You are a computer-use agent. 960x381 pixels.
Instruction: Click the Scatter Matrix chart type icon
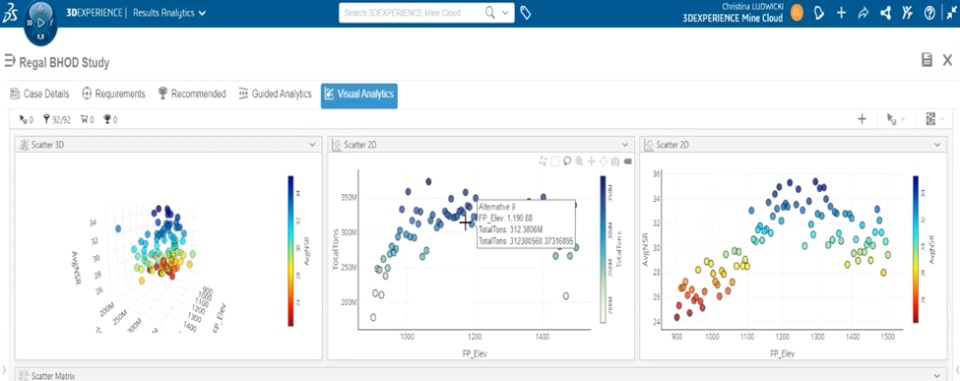pyautogui.click(x=24, y=375)
